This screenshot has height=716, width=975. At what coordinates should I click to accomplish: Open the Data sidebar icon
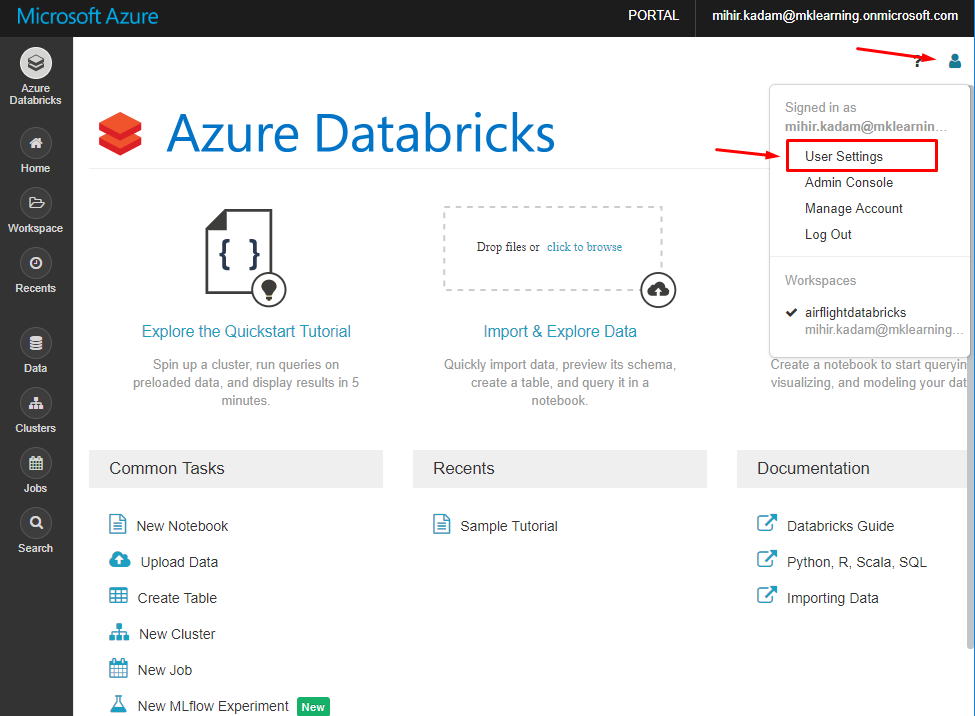[x=36, y=343]
